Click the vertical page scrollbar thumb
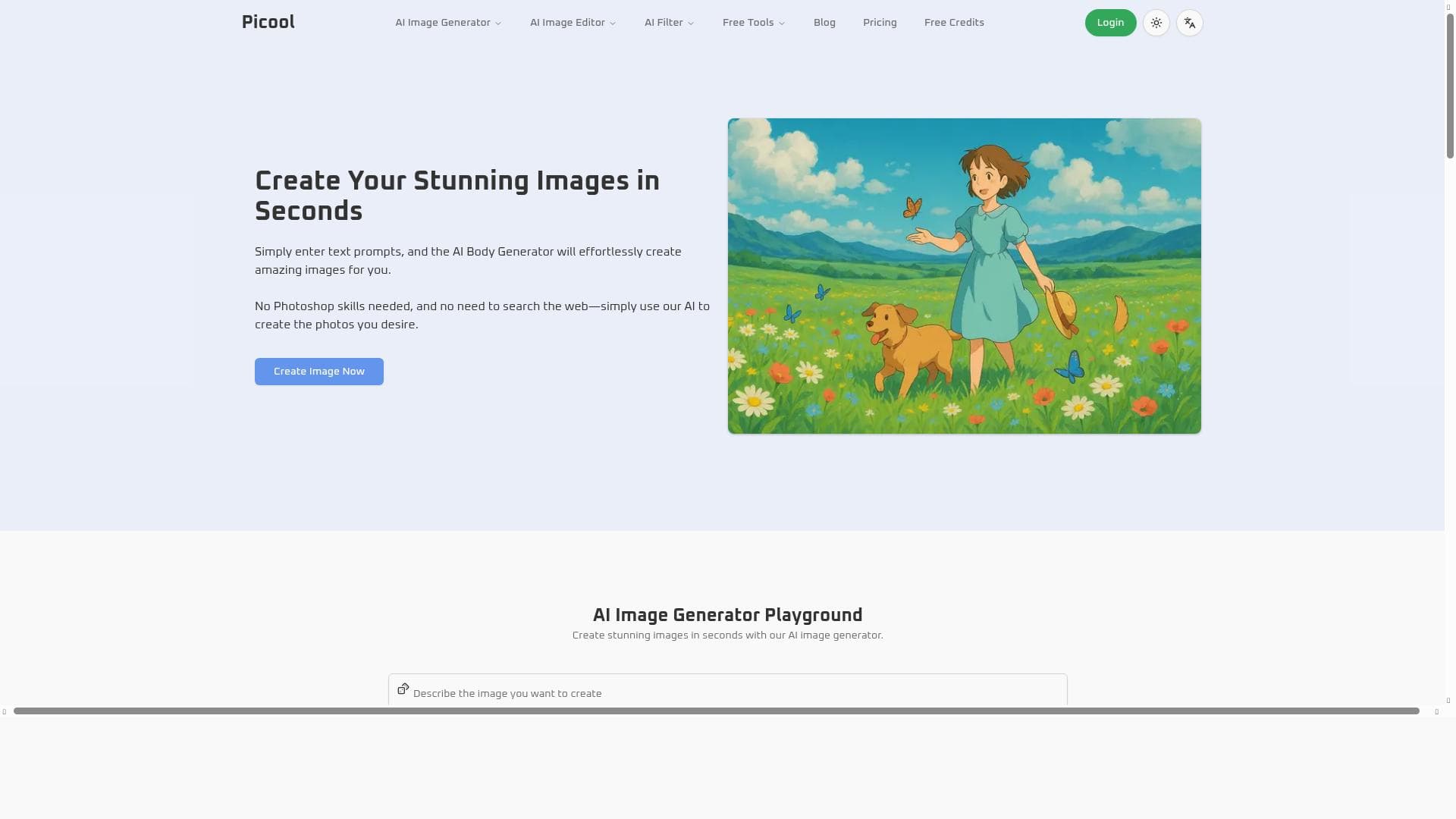 [x=1449, y=83]
